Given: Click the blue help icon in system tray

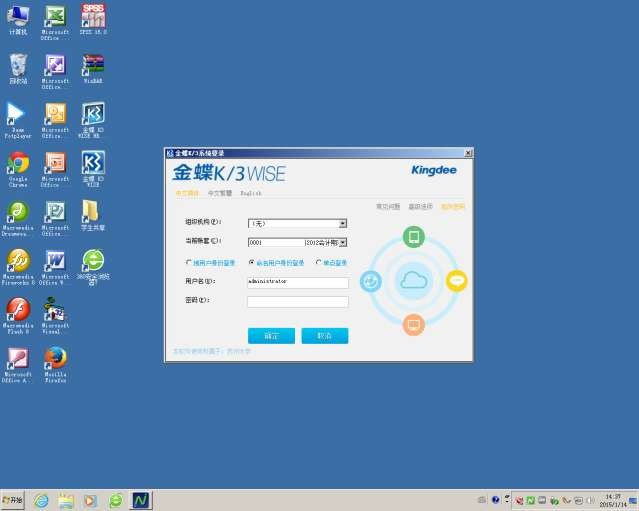Looking at the screenshot, I should (496, 500).
